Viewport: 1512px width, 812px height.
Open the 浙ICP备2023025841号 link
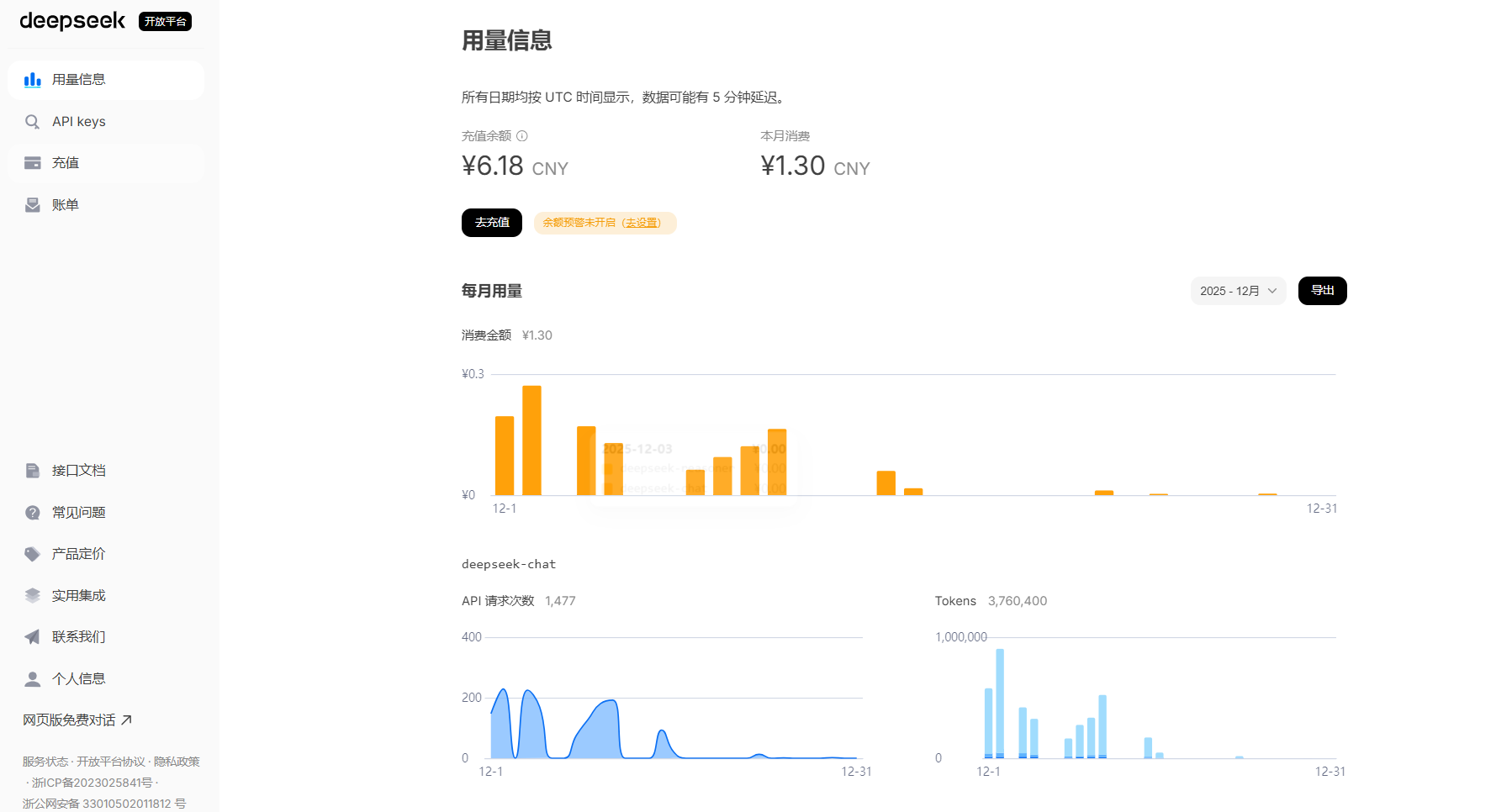tap(93, 783)
